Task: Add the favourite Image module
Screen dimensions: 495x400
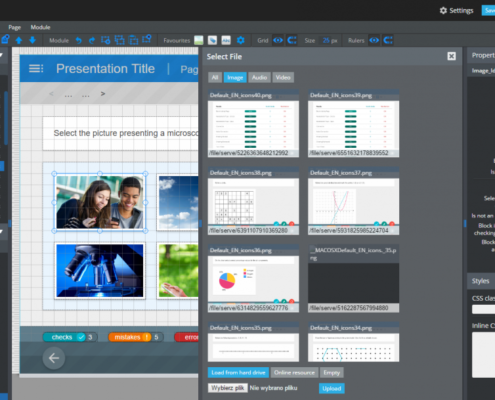Action: (199, 40)
